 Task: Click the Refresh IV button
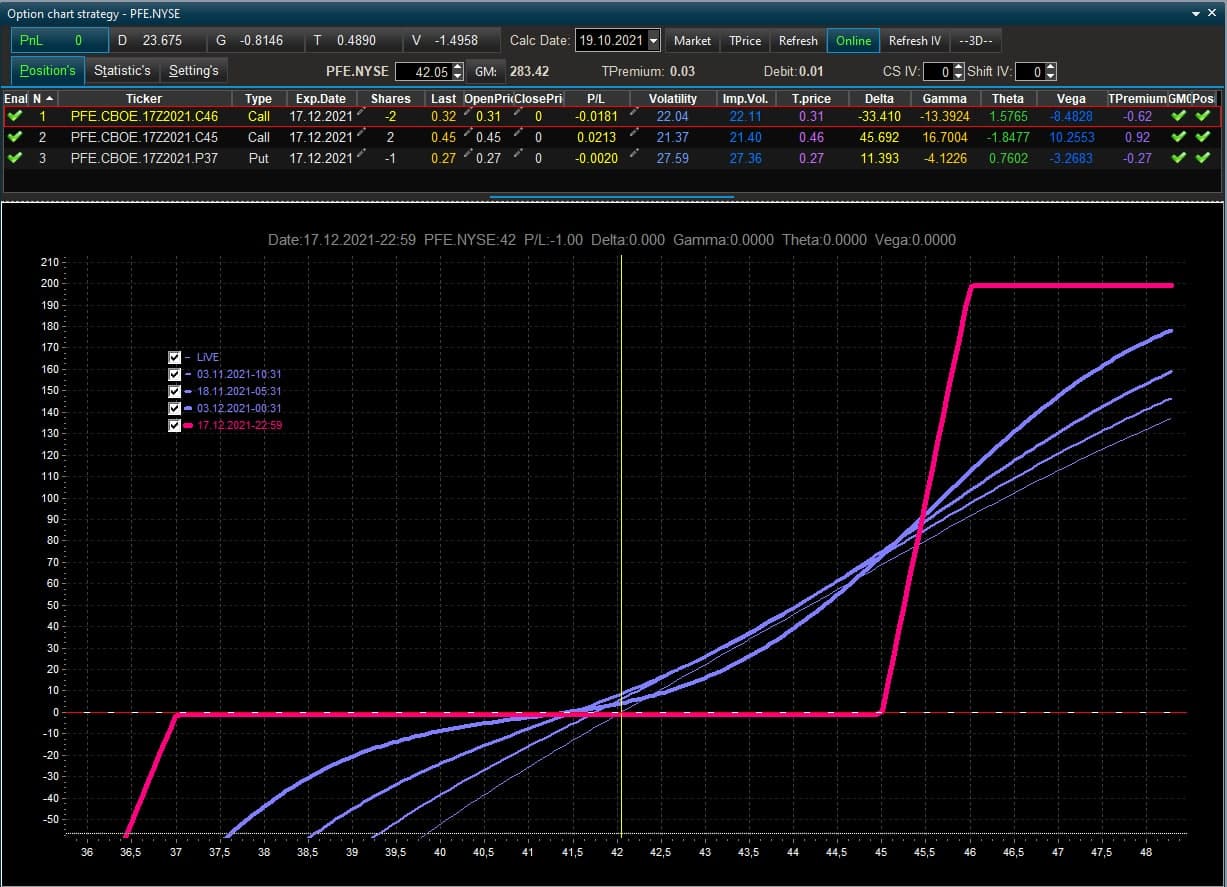(x=915, y=41)
